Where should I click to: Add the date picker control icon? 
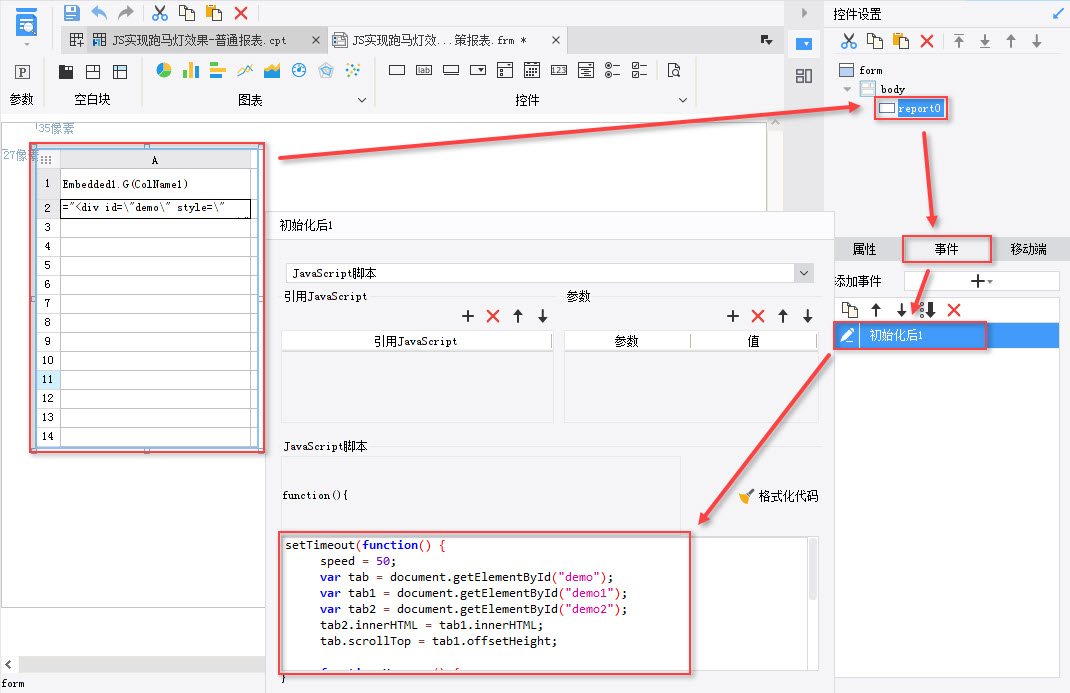(532, 70)
